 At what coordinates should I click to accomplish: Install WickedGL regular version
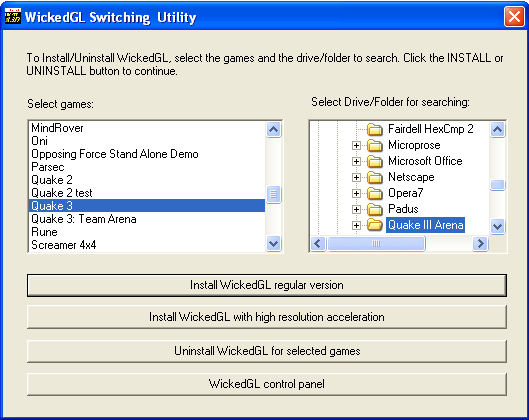click(x=267, y=285)
